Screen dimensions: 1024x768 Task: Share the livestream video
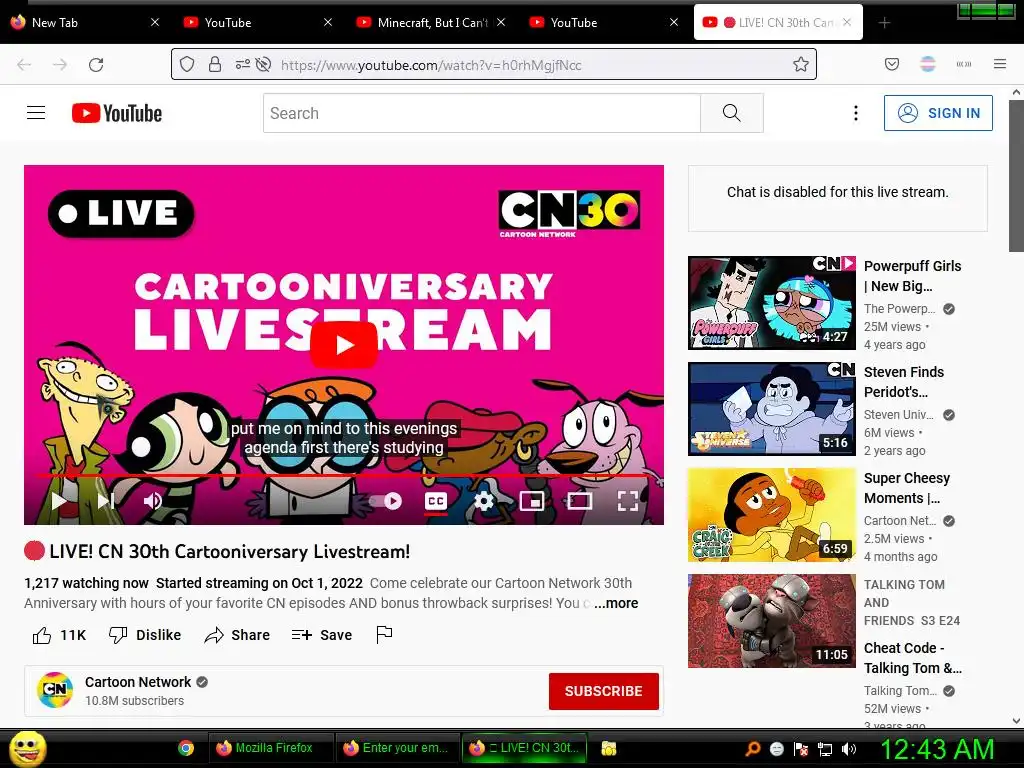[x=236, y=635]
